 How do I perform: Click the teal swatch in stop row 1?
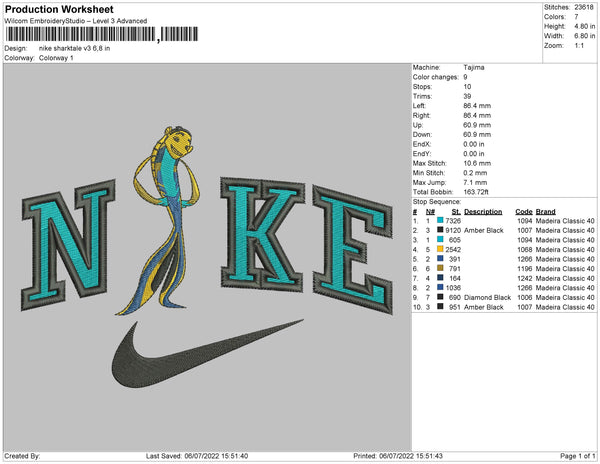click(440, 220)
